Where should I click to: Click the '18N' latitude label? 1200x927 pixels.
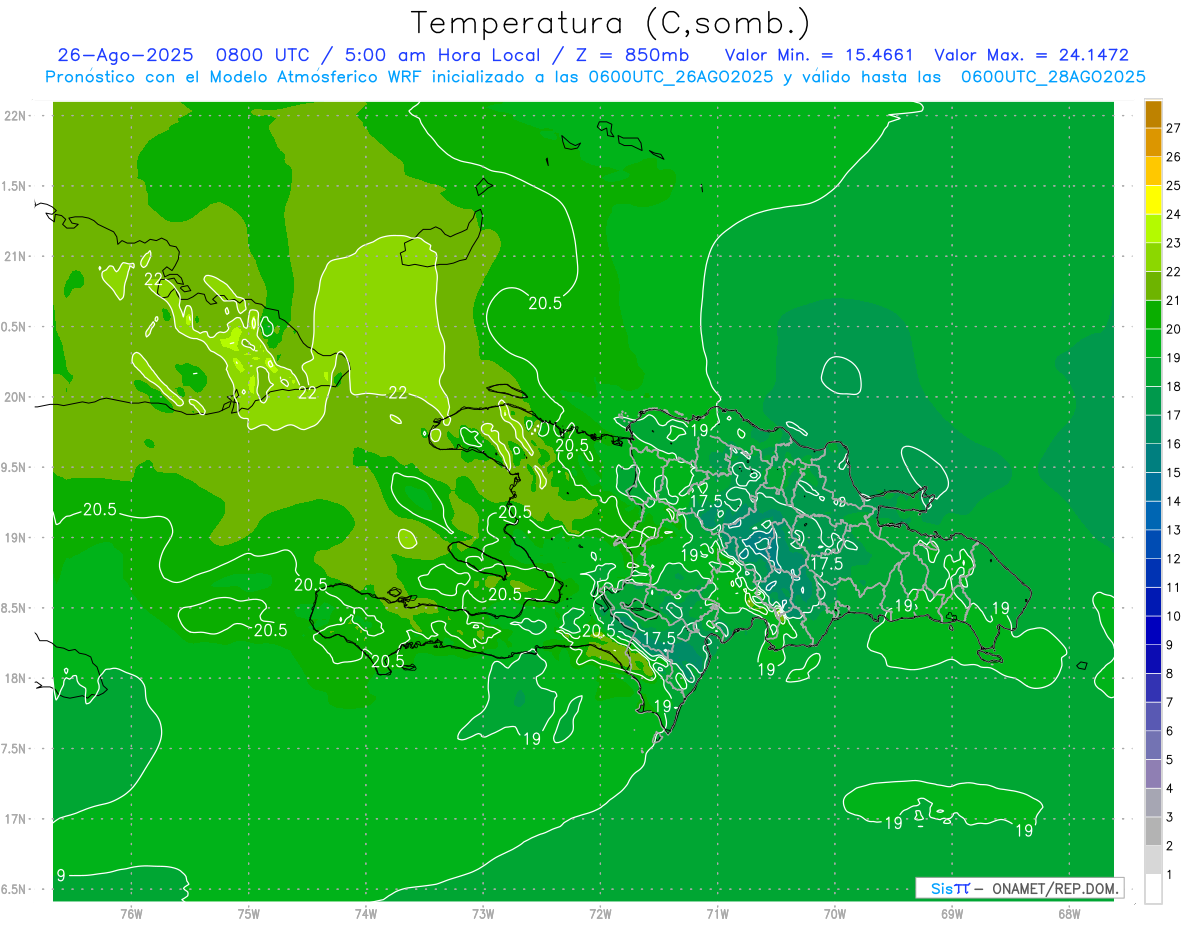pos(15,679)
